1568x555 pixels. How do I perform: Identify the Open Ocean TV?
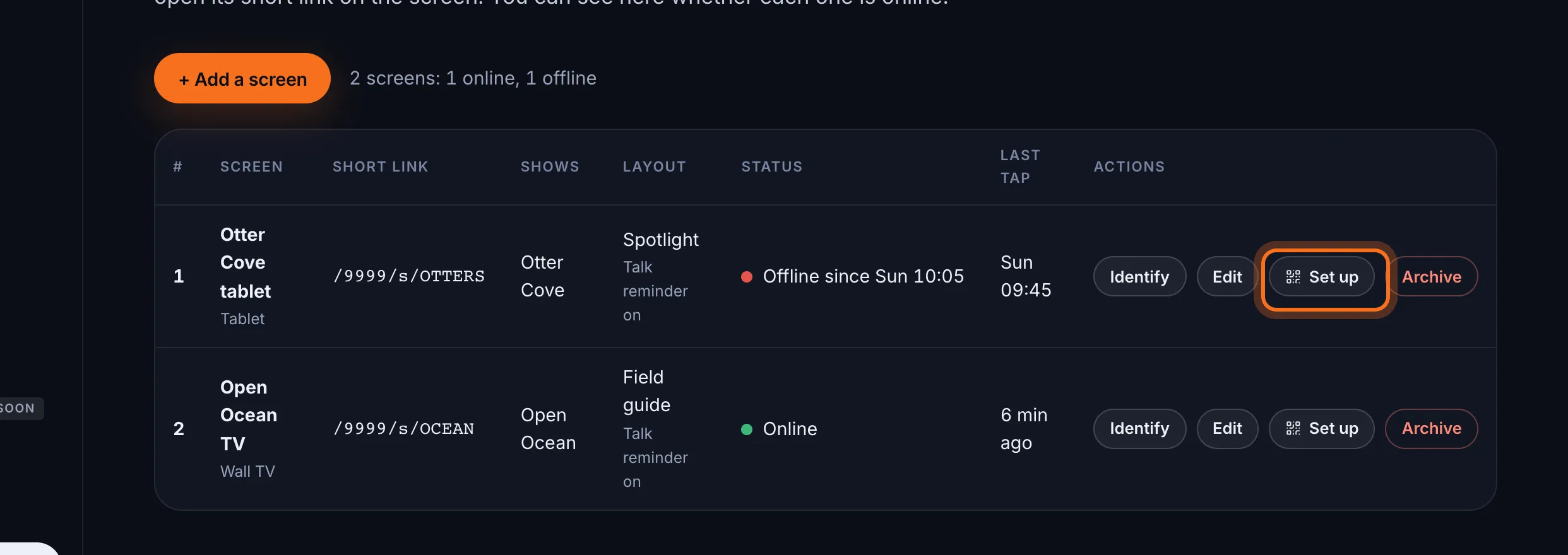(1139, 428)
